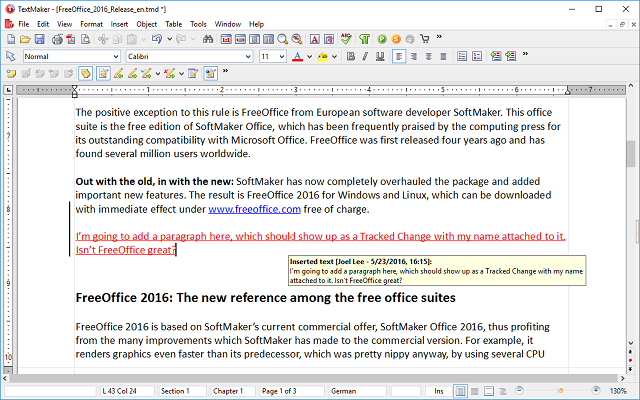This screenshot has width=640, height=400.
Task: Launch PlanMaker via green P icon
Action: 382,39
